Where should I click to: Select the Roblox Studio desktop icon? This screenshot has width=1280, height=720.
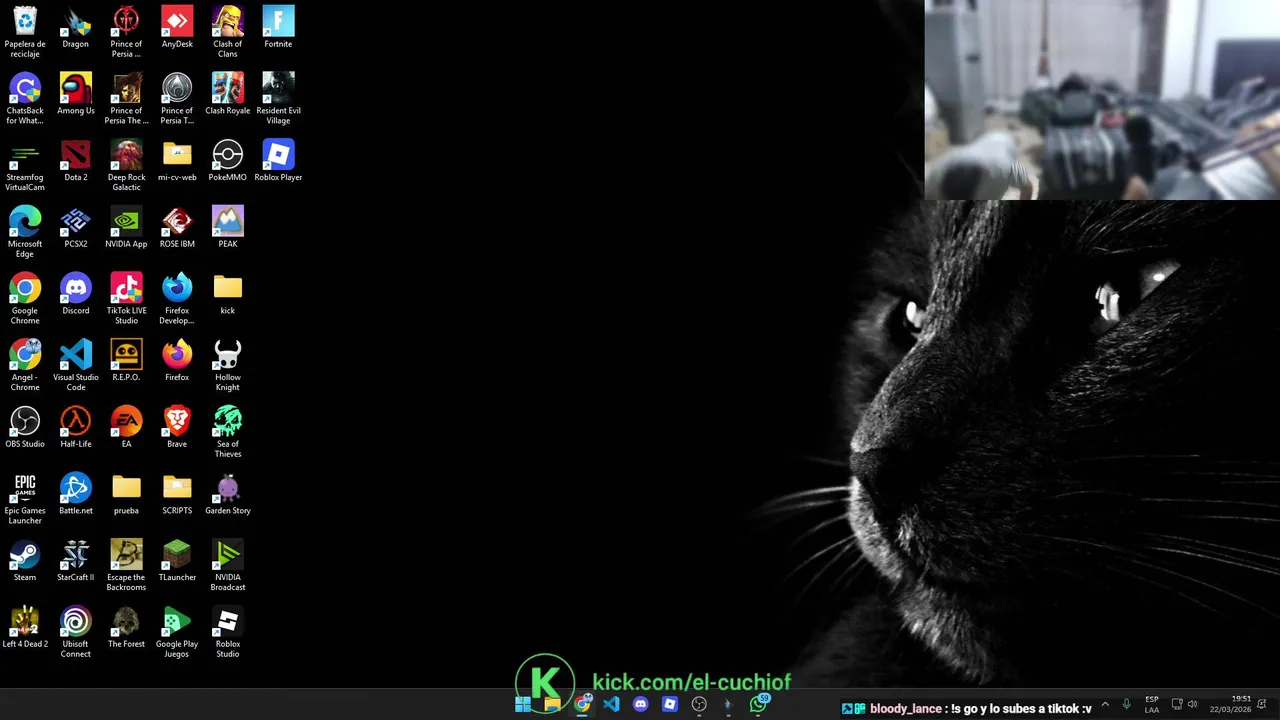[227, 632]
